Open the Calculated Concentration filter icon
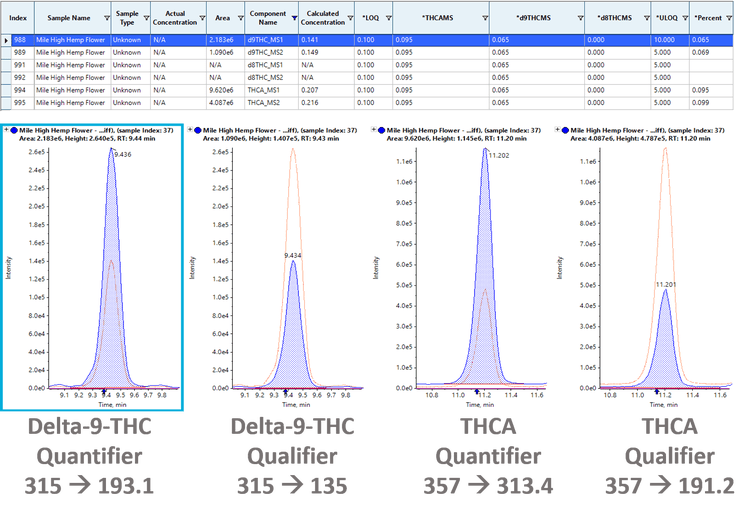This screenshot has height=515, width=750. 348,18
